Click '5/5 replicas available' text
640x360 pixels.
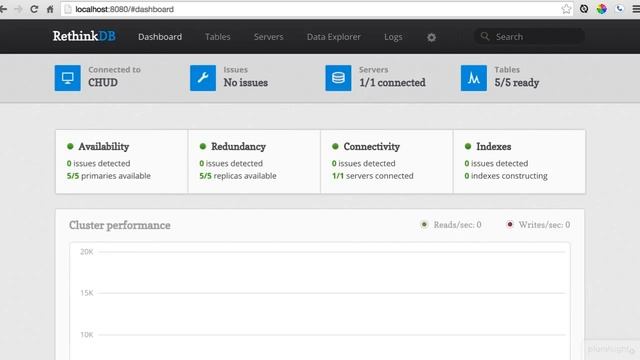(x=238, y=176)
